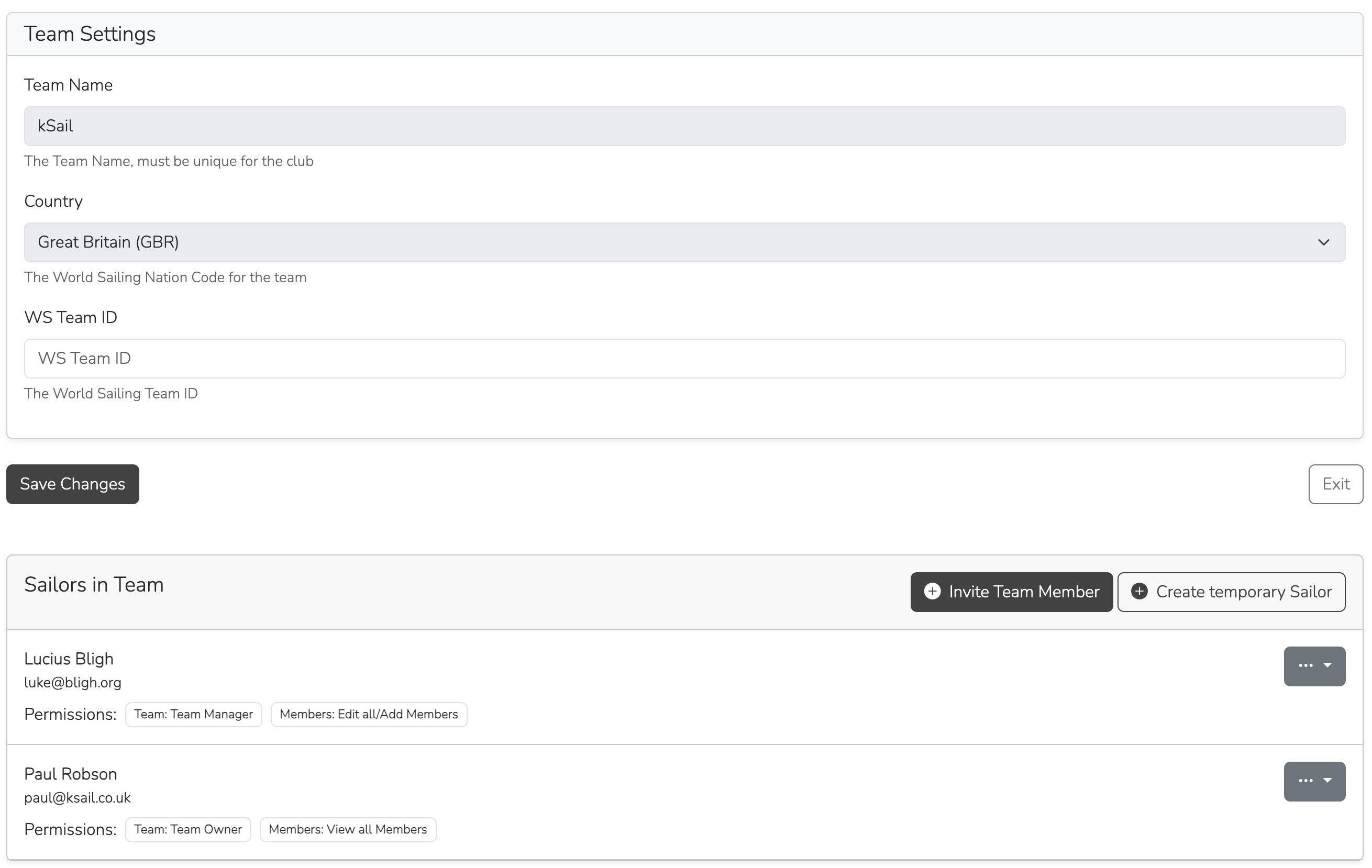The height and width of the screenshot is (868, 1372).
Task: Select the Lucius Bligh sailor name
Action: coord(69,659)
